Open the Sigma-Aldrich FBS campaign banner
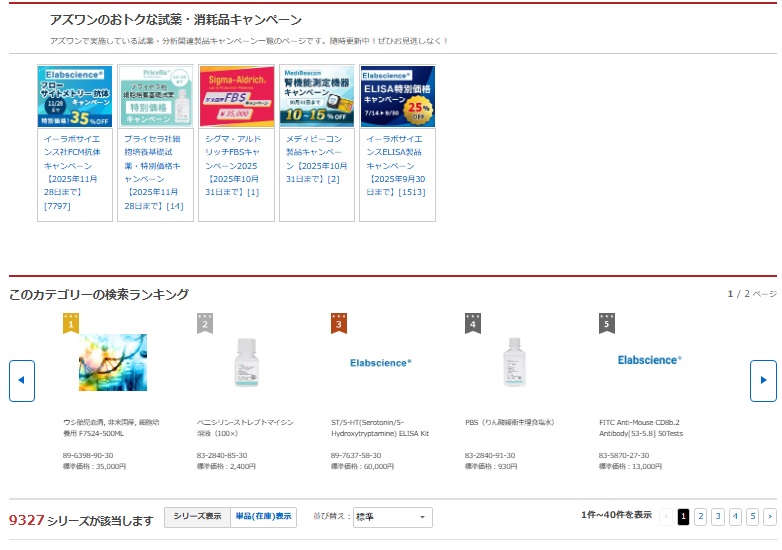 [236, 96]
